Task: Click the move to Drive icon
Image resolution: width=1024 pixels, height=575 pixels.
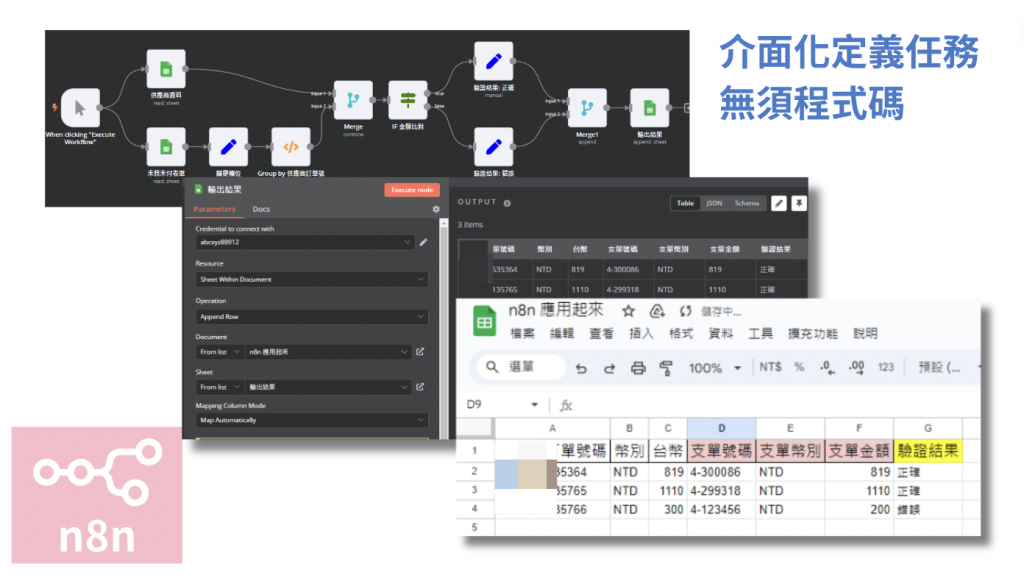Action: (657, 311)
